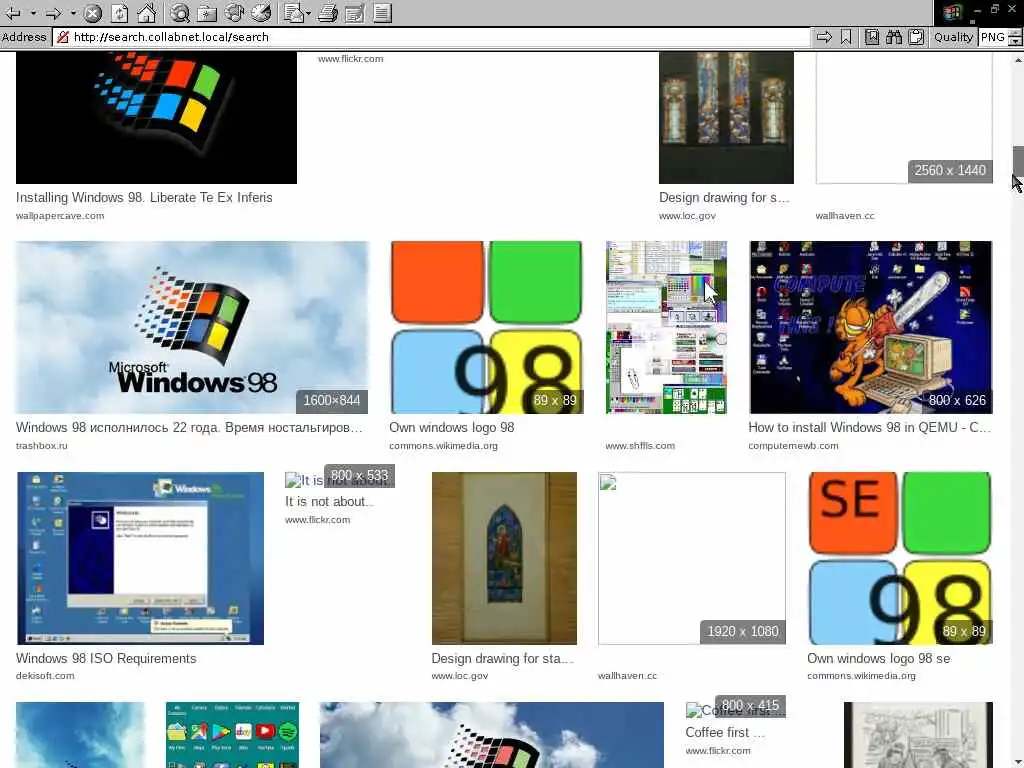The image size is (1024, 768).
Task: Open the Favorites folder toolbar icon
Action: 206,12
